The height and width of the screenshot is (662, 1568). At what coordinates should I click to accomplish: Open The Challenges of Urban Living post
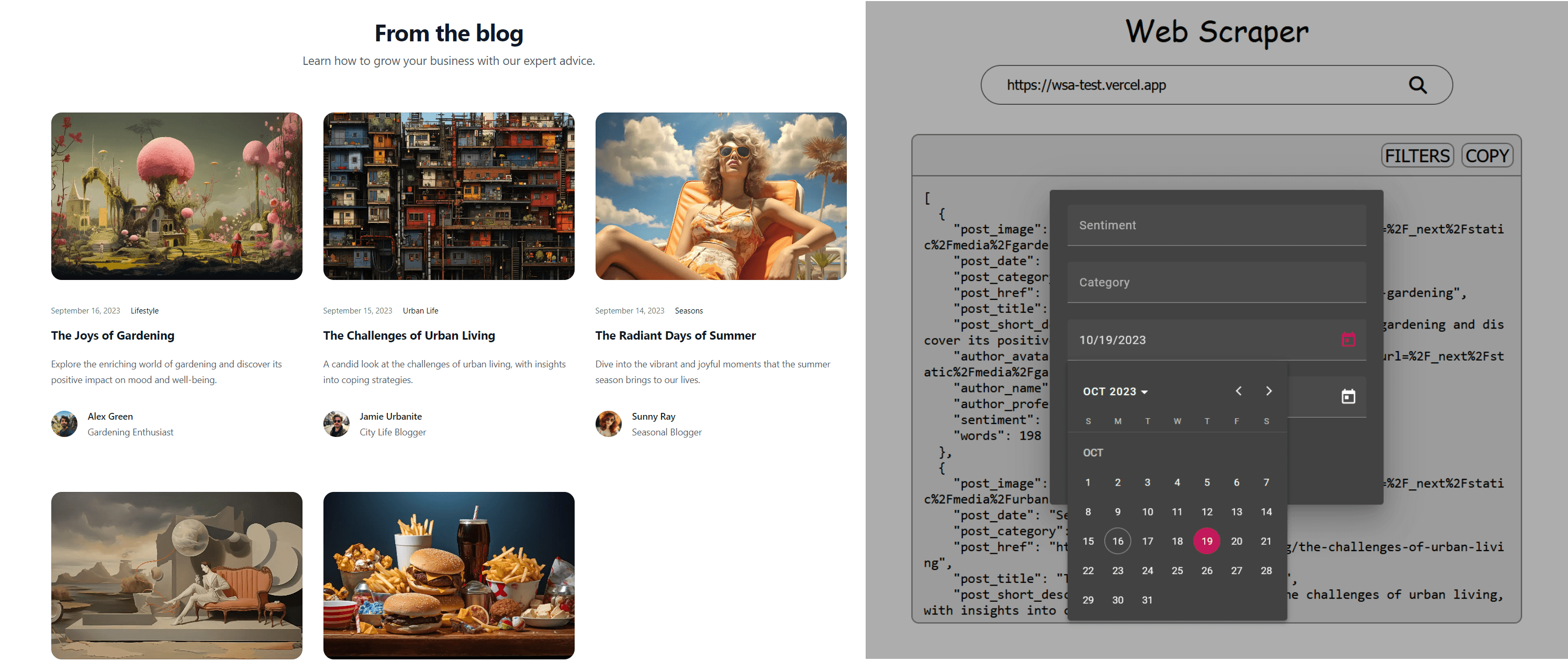[409, 335]
